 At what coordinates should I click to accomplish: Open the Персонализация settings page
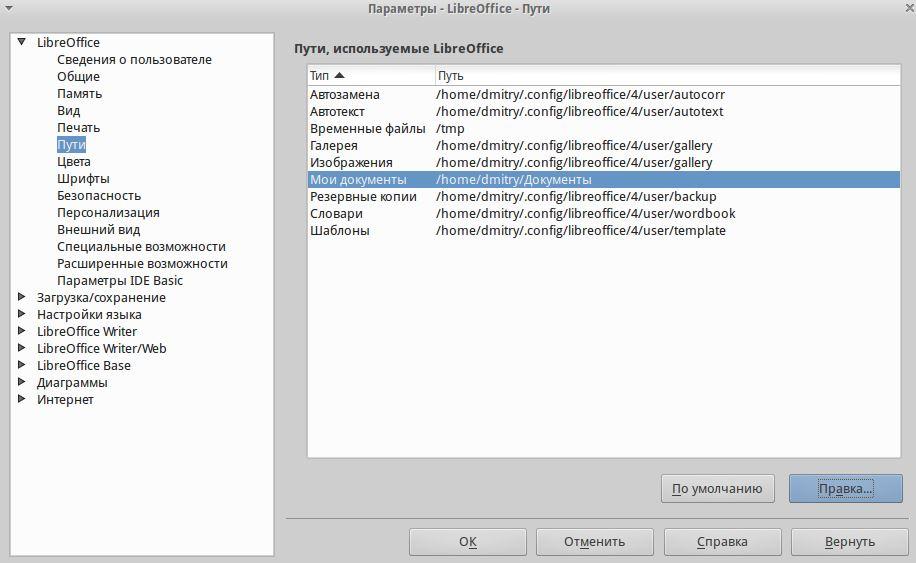pyautogui.click(x=108, y=213)
